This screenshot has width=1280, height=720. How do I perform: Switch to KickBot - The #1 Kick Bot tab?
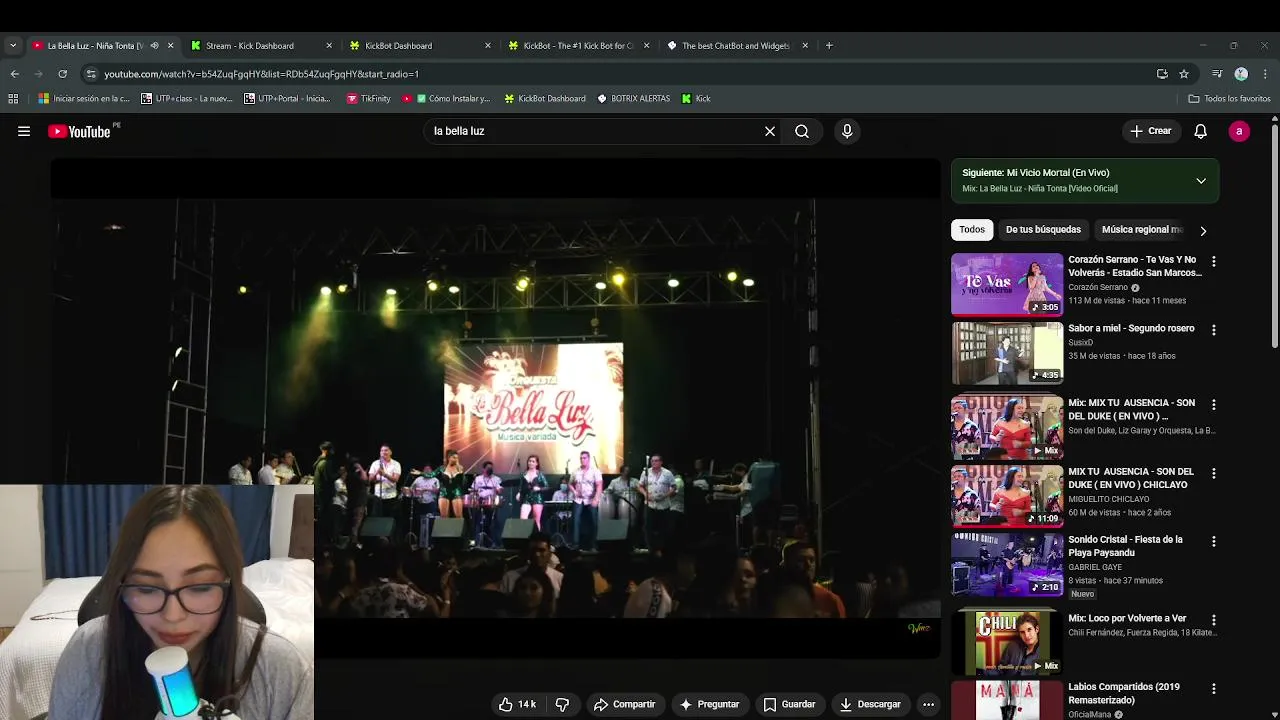(x=580, y=45)
